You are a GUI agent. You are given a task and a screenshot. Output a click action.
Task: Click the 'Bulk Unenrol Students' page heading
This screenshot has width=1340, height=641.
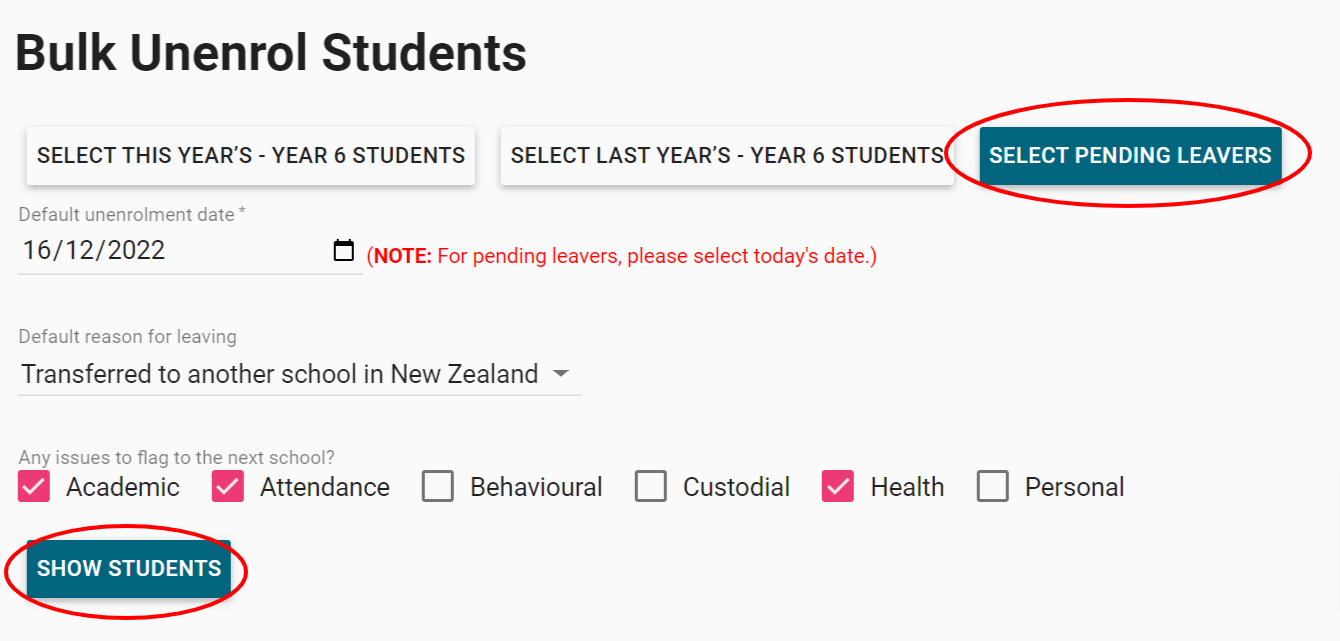270,53
